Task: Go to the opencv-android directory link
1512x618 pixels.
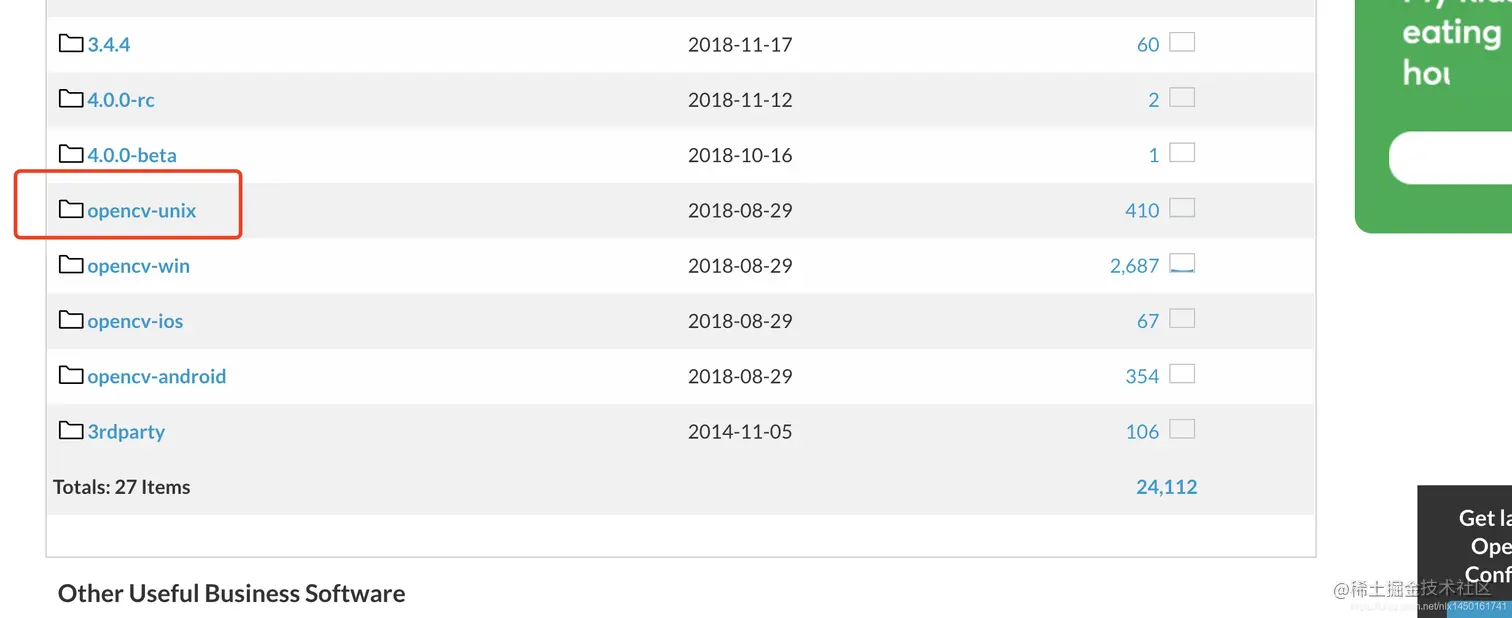Action: point(156,377)
